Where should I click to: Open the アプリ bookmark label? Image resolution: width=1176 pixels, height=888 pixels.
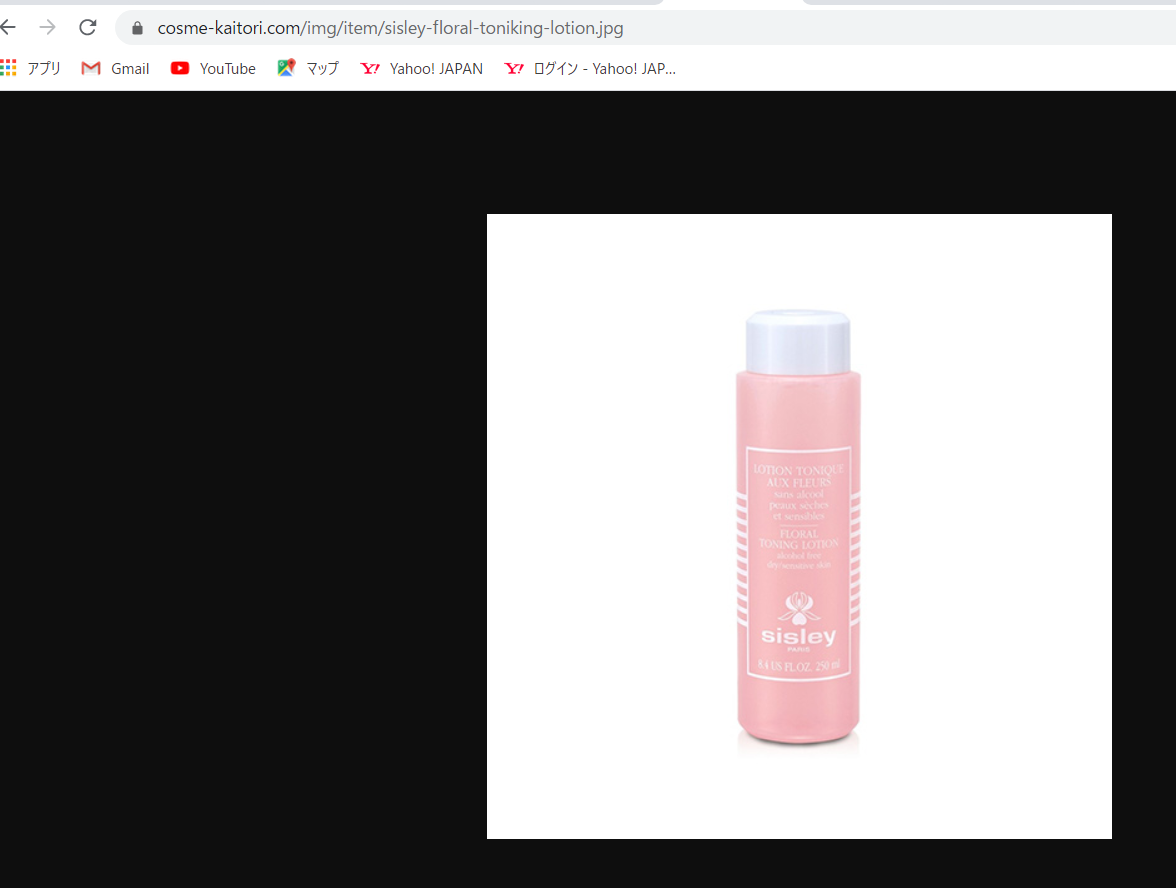tap(44, 68)
